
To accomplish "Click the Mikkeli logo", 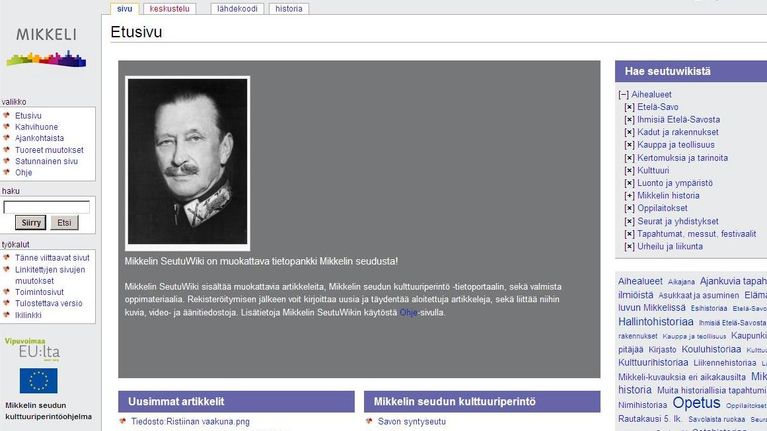I will [x=46, y=47].
